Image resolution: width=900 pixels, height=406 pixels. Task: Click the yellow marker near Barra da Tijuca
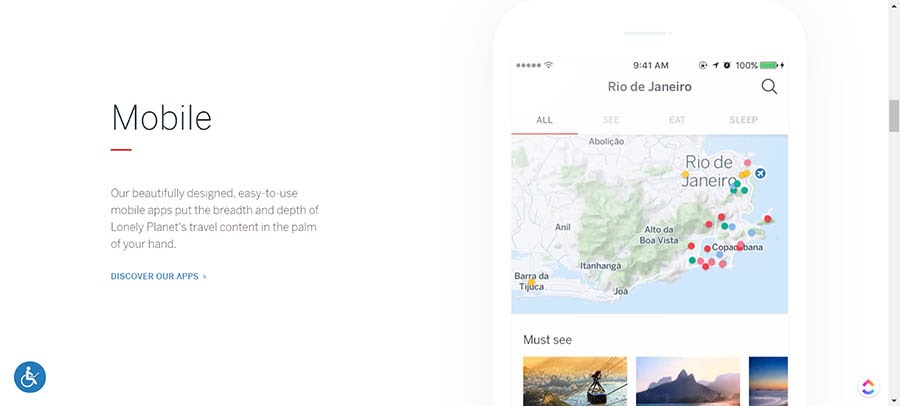[531, 284]
